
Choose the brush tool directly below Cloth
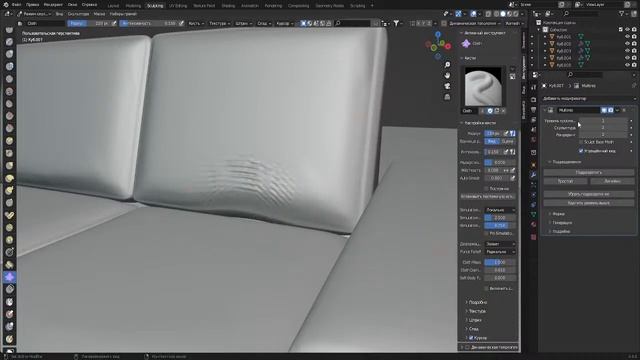click(9, 289)
